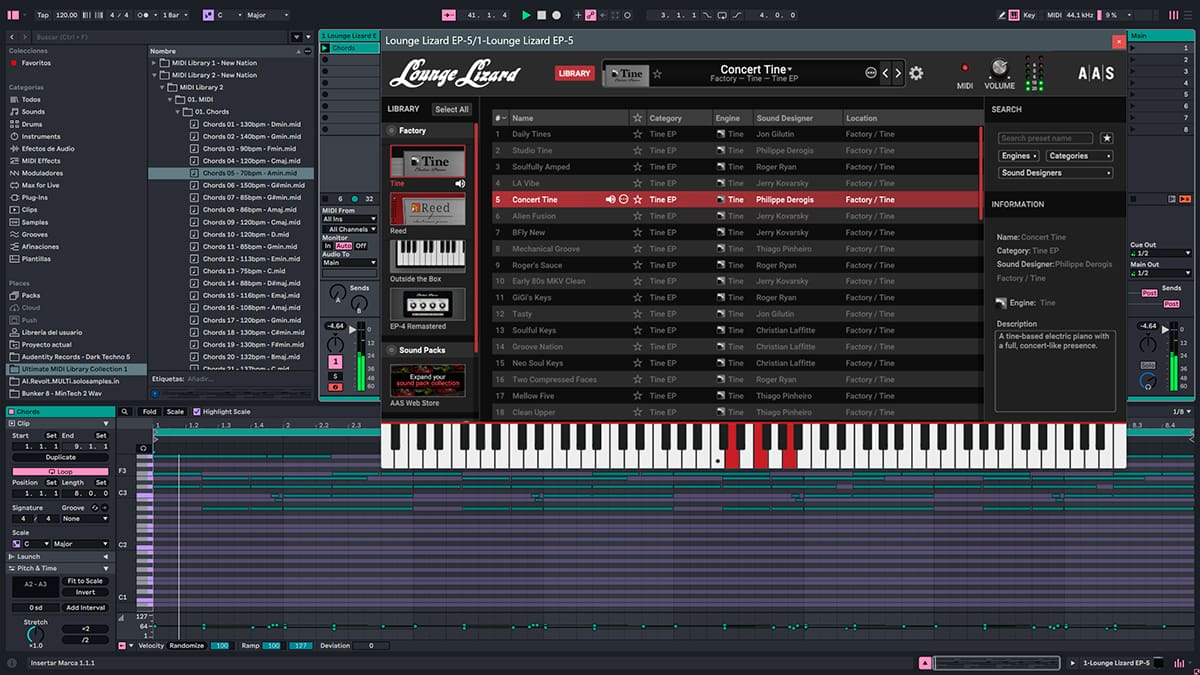
Task: Toggle the Highlight Scale checkbox
Action: [197, 412]
